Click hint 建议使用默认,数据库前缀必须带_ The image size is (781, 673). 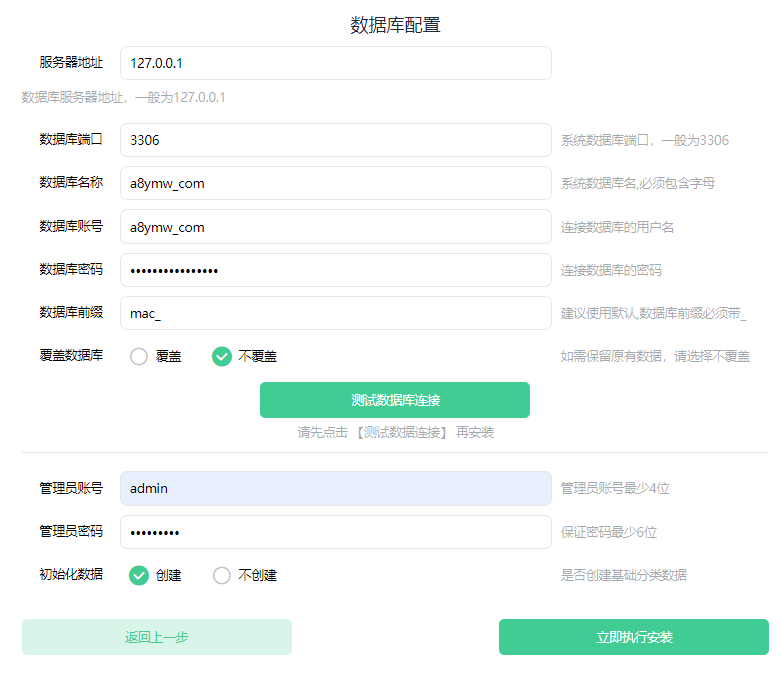(653, 313)
